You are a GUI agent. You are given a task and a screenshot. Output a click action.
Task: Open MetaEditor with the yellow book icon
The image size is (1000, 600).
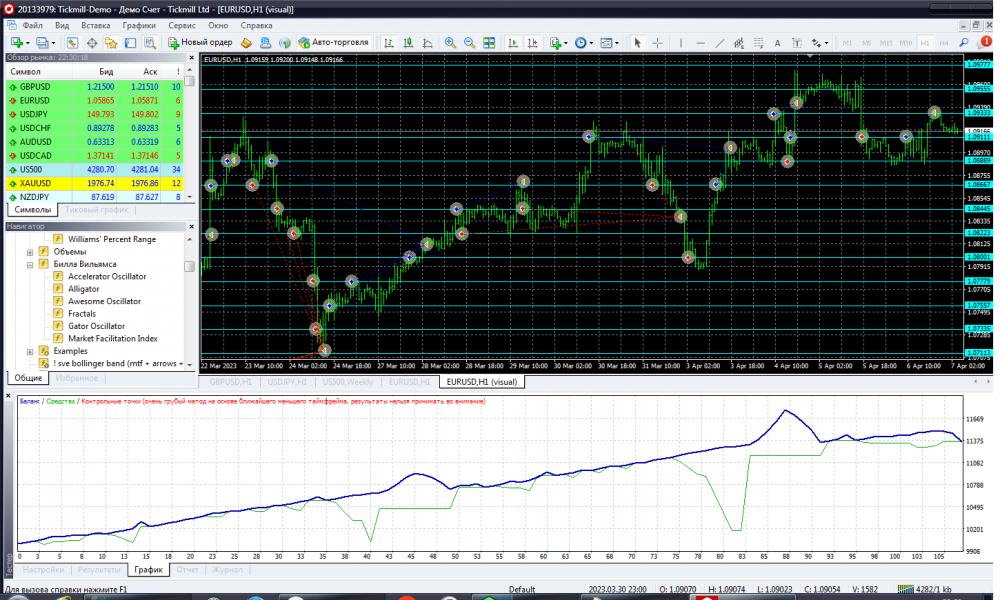(x=246, y=43)
